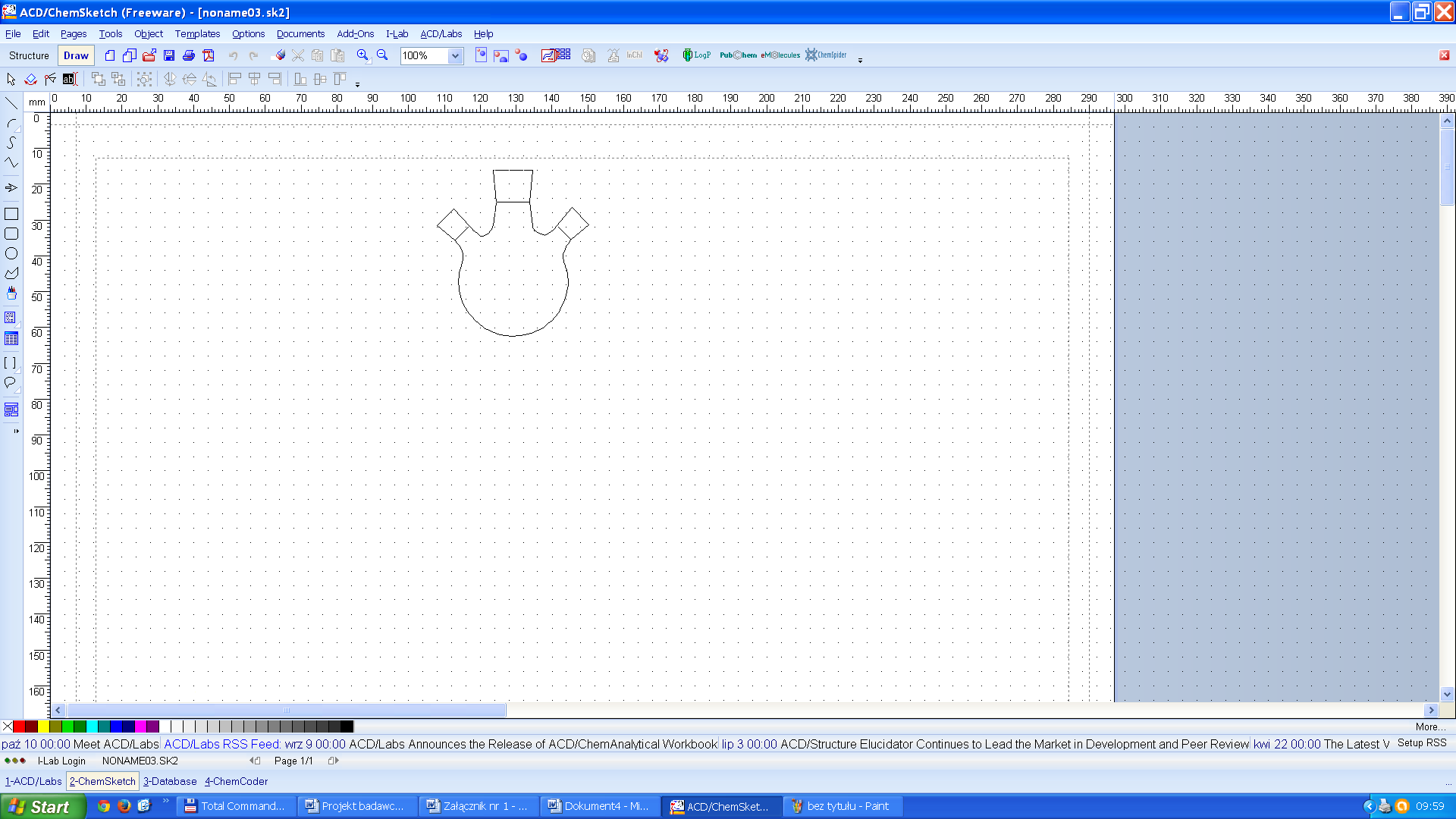Choose the Select/Move arrow tool
Image resolution: width=1456 pixels, height=819 pixels.
click(11, 79)
